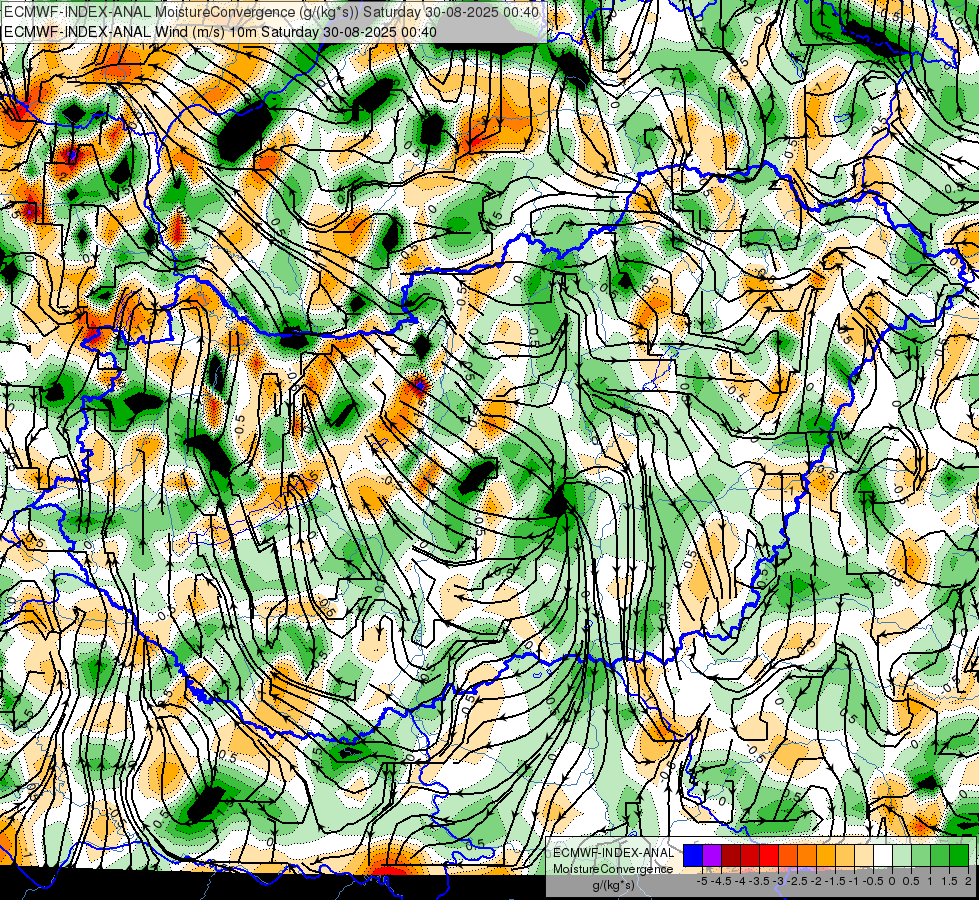The width and height of the screenshot is (979, 900).
Task: Click the dark maroon legend swatch
Action: coord(731,856)
